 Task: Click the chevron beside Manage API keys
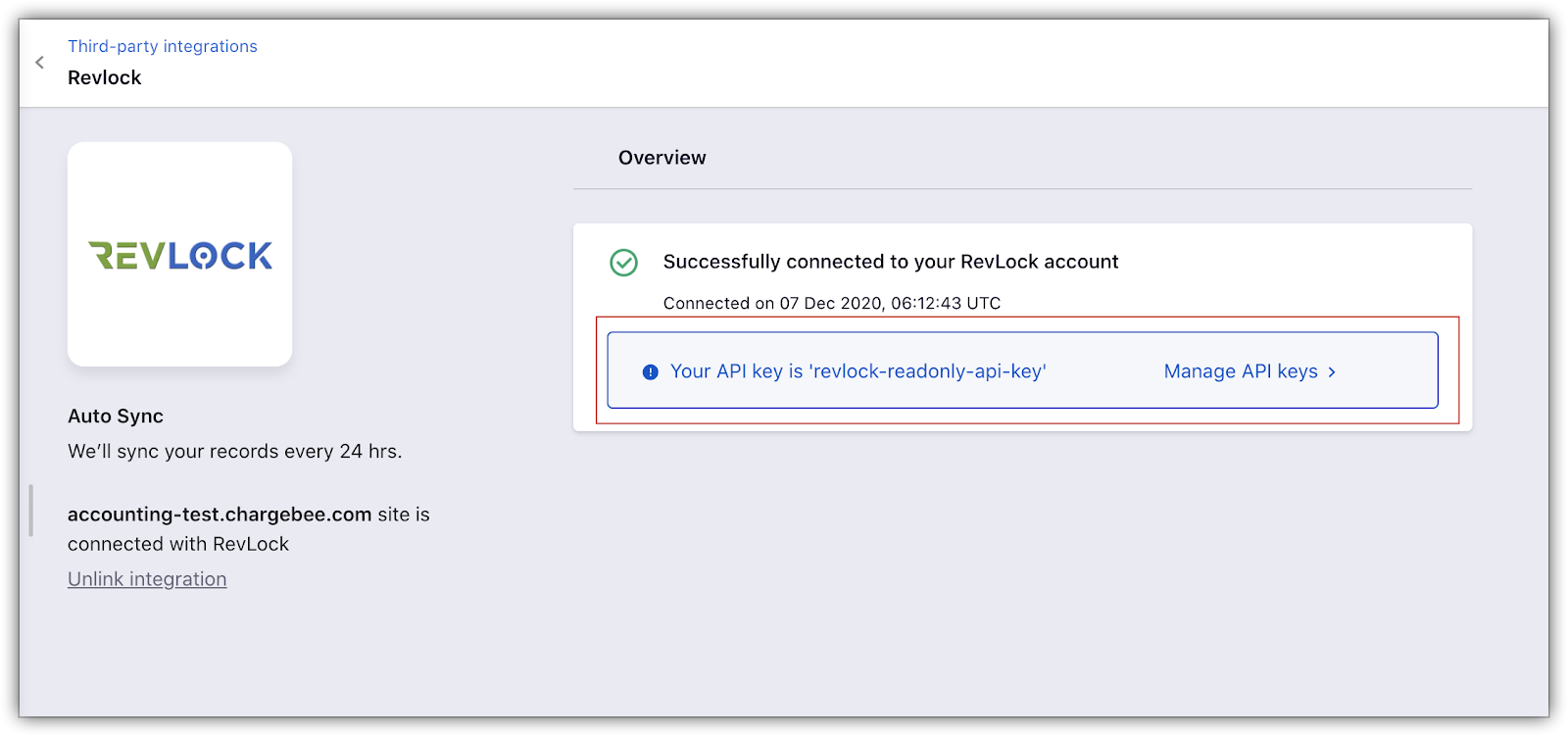(x=1332, y=372)
